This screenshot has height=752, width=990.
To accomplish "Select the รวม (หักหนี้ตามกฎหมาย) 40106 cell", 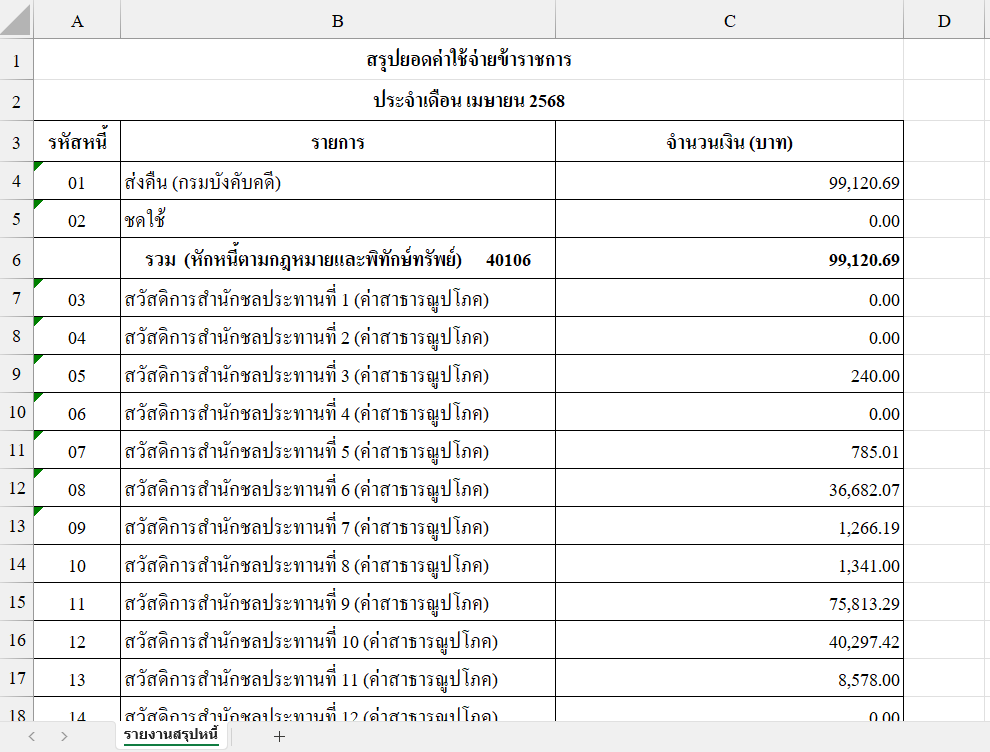I will pyautogui.click(x=338, y=259).
